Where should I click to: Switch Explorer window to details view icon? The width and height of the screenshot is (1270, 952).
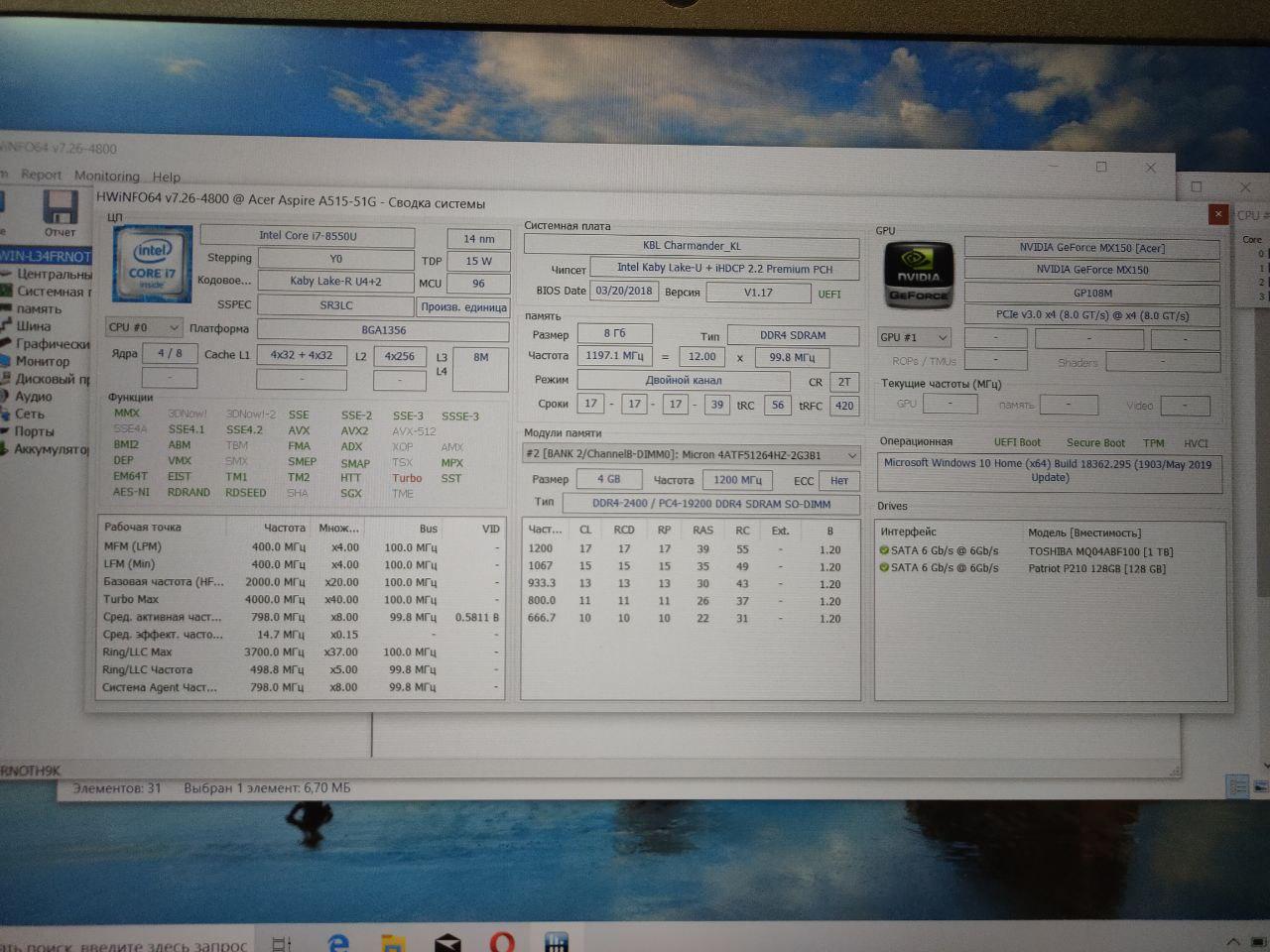pos(1237,786)
